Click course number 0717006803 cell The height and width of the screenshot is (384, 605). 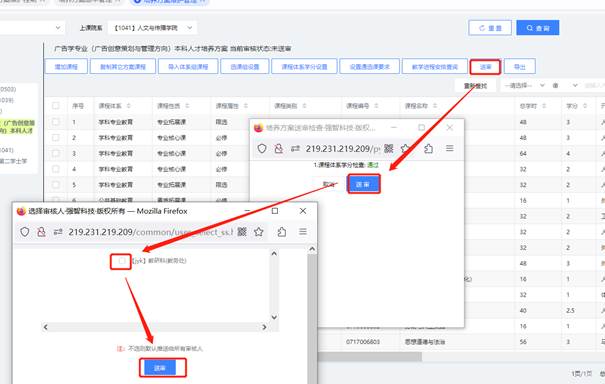(363, 342)
